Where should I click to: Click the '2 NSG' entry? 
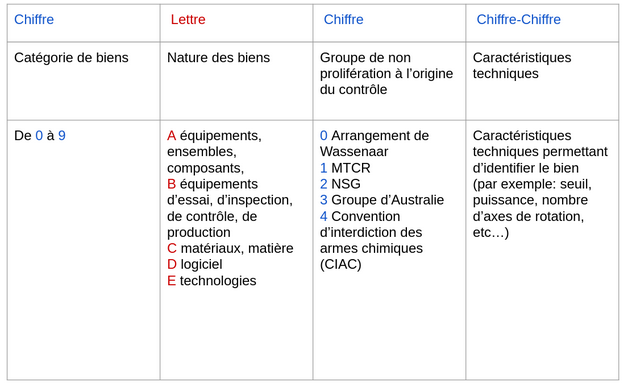pyautogui.click(x=340, y=184)
